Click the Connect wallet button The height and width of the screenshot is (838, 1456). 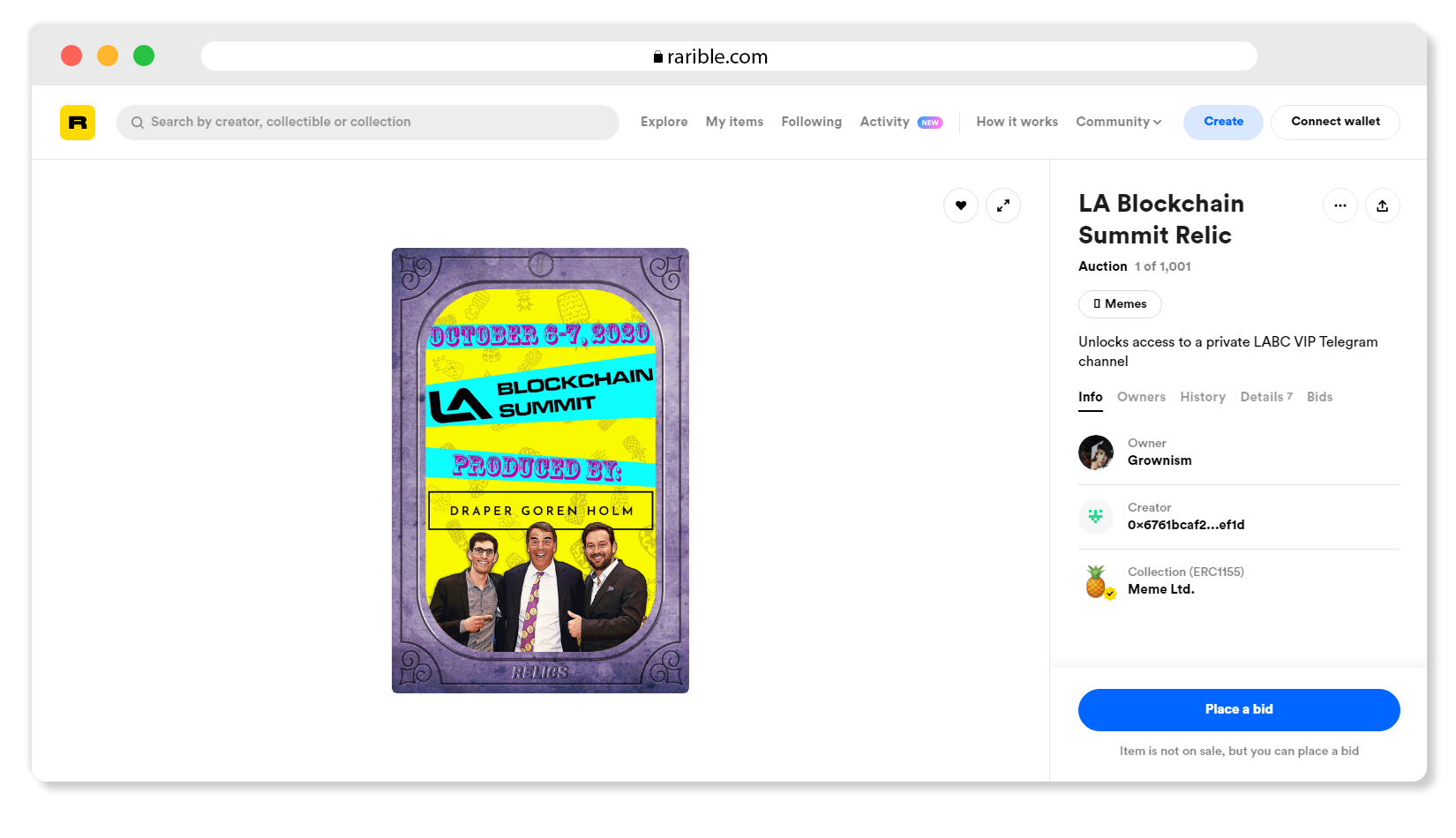click(1335, 122)
